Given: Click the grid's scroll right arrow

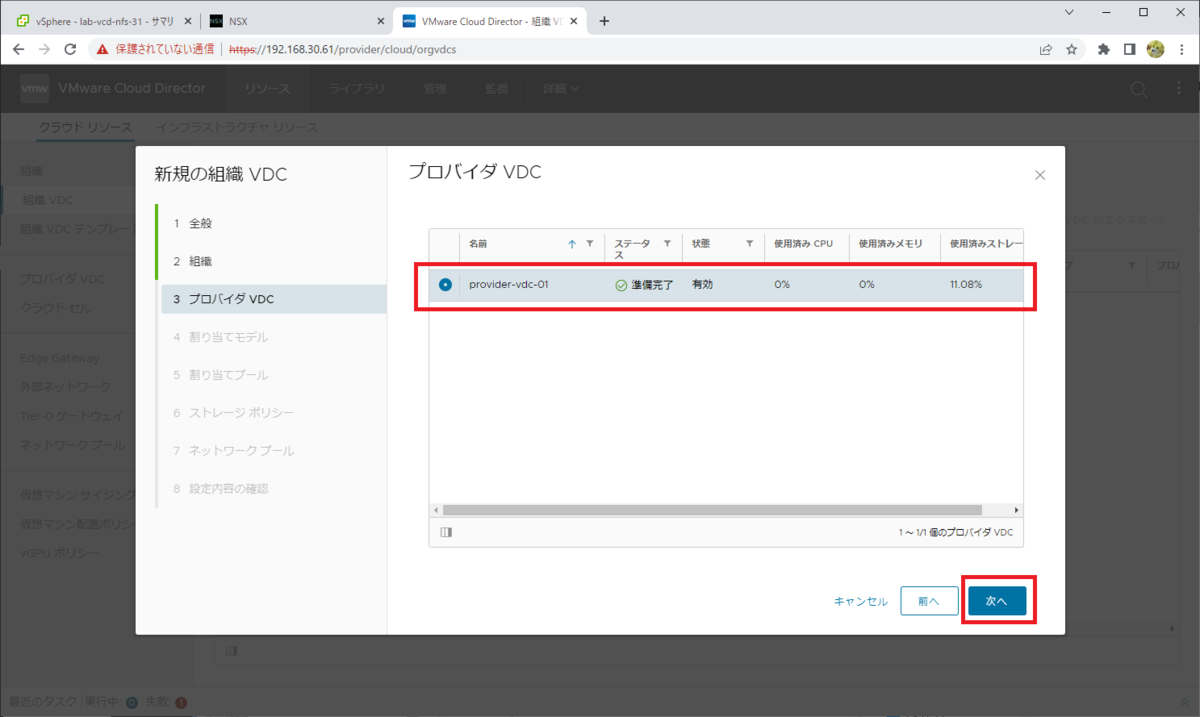Looking at the screenshot, I should (1016, 510).
